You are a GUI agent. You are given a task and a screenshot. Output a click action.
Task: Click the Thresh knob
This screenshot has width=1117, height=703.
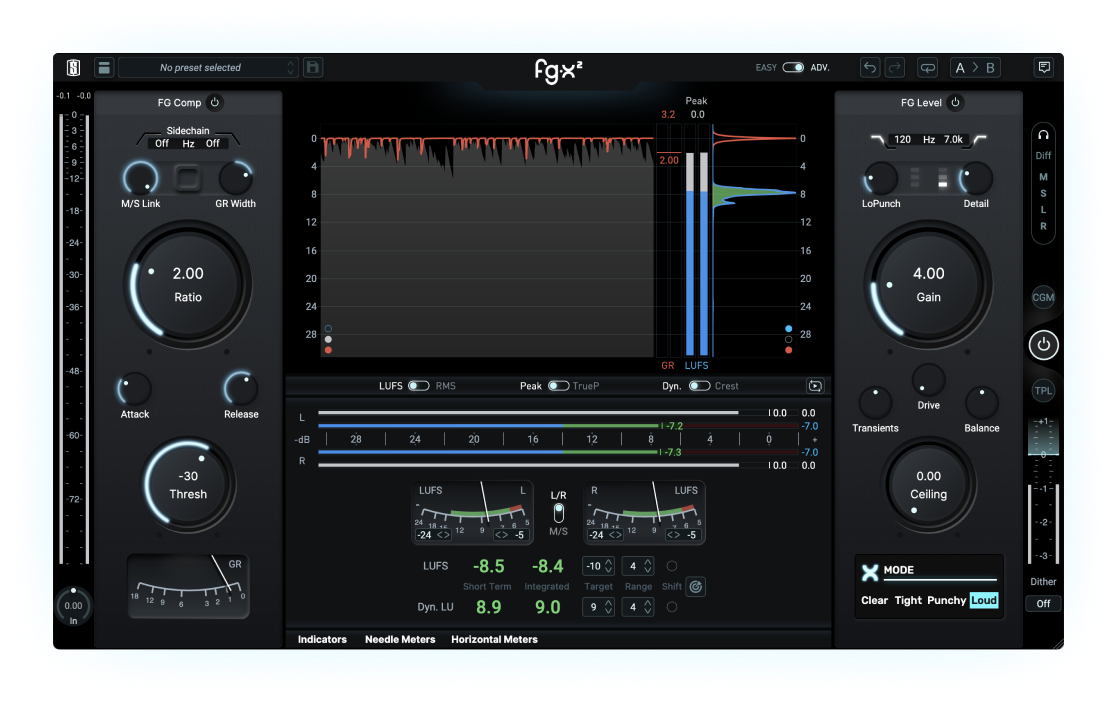[188, 485]
